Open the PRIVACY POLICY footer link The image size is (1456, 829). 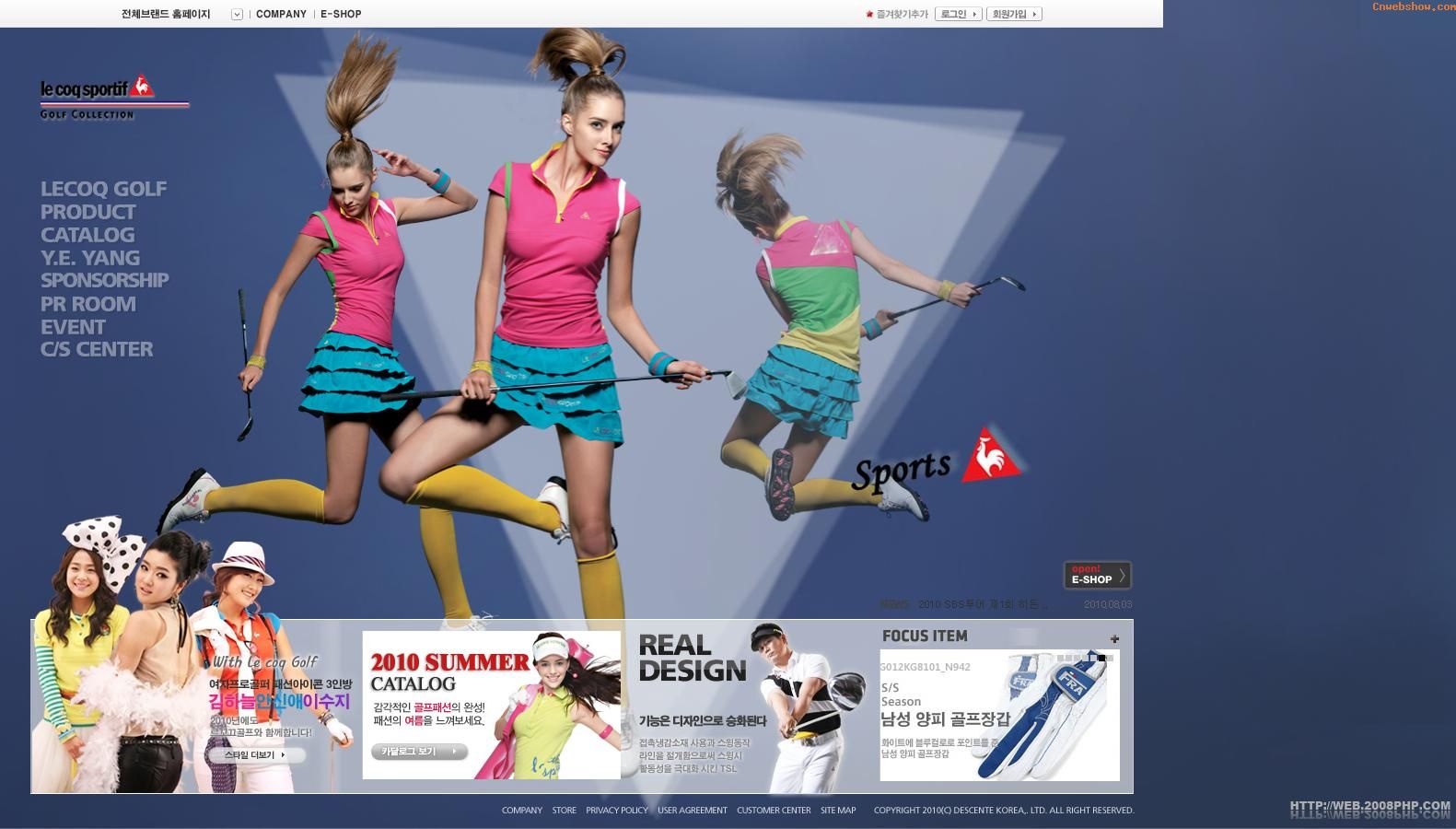617,811
